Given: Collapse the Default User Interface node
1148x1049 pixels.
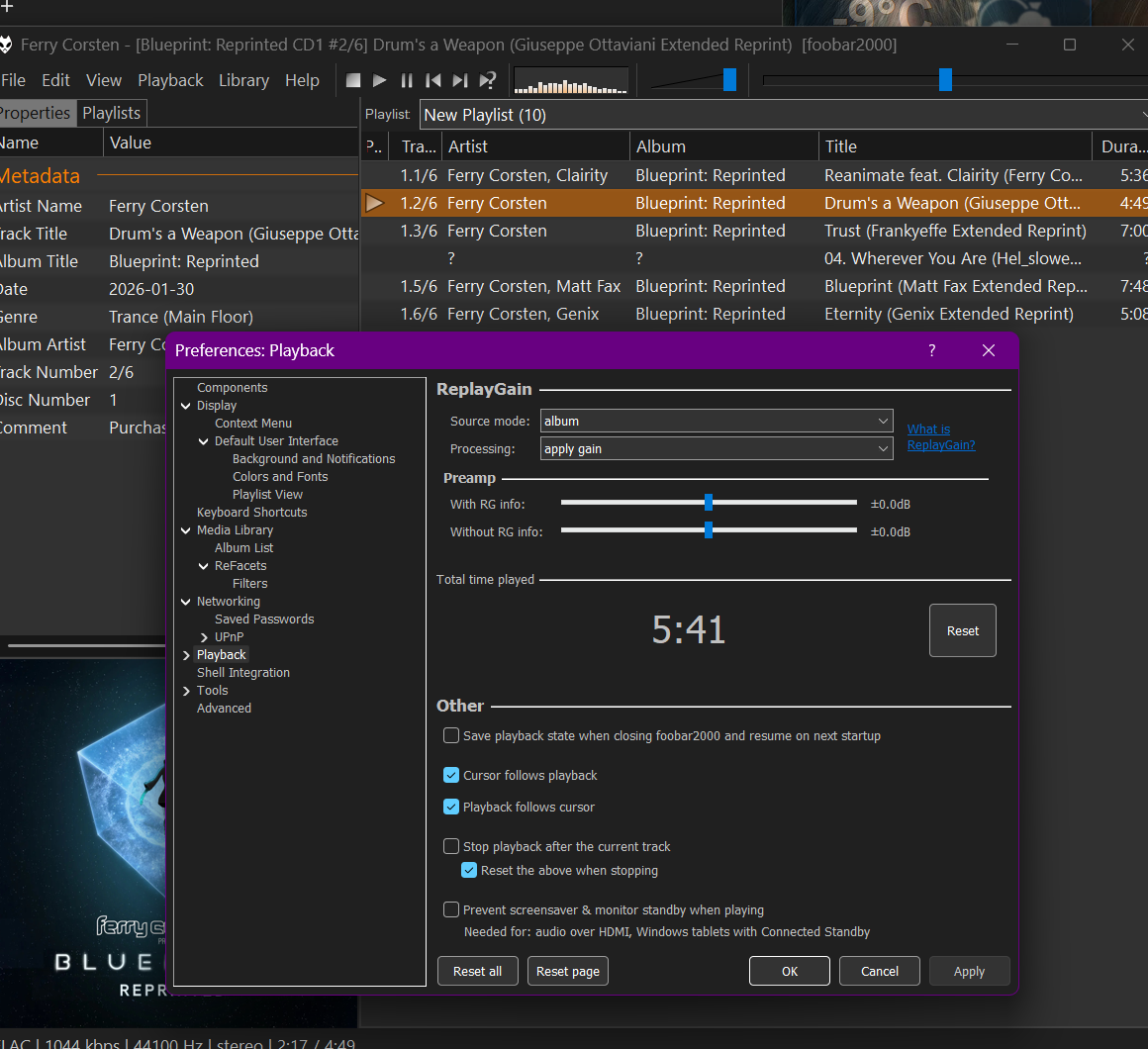Looking at the screenshot, I should pyautogui.click(x=204, y=441).
